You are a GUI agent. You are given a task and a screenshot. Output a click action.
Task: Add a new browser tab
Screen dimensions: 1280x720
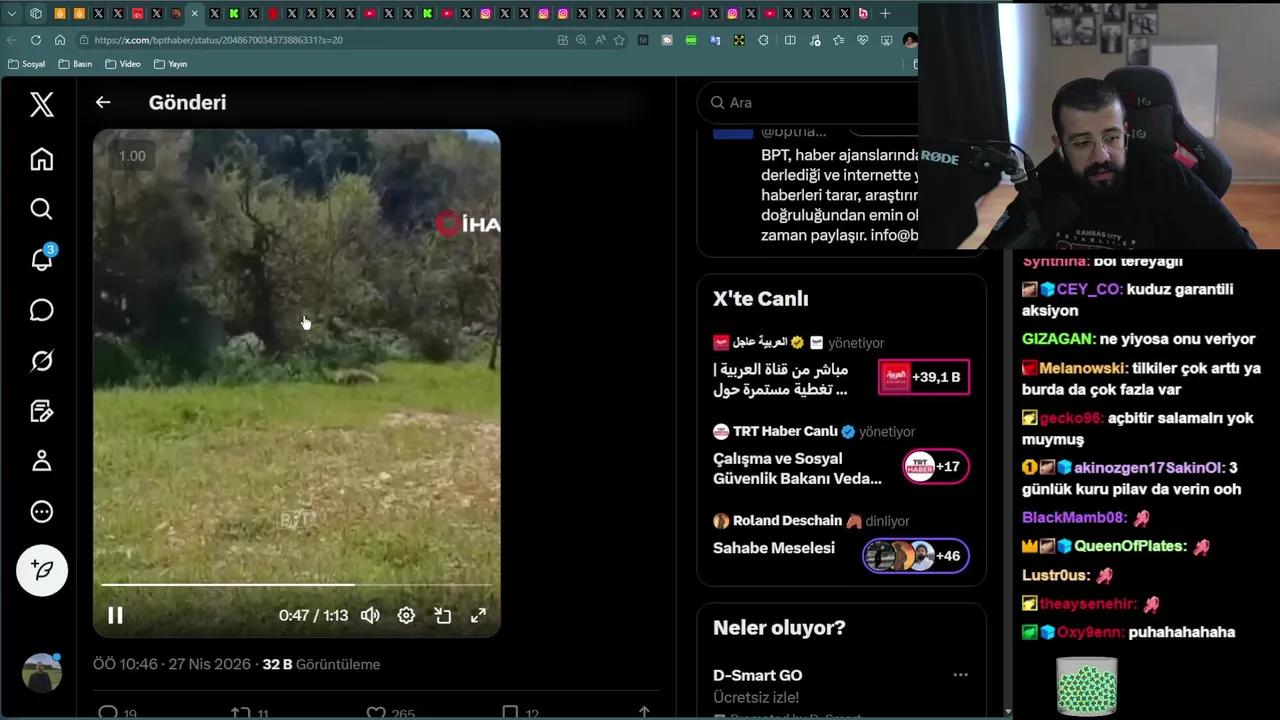click(x=885, y=14)
